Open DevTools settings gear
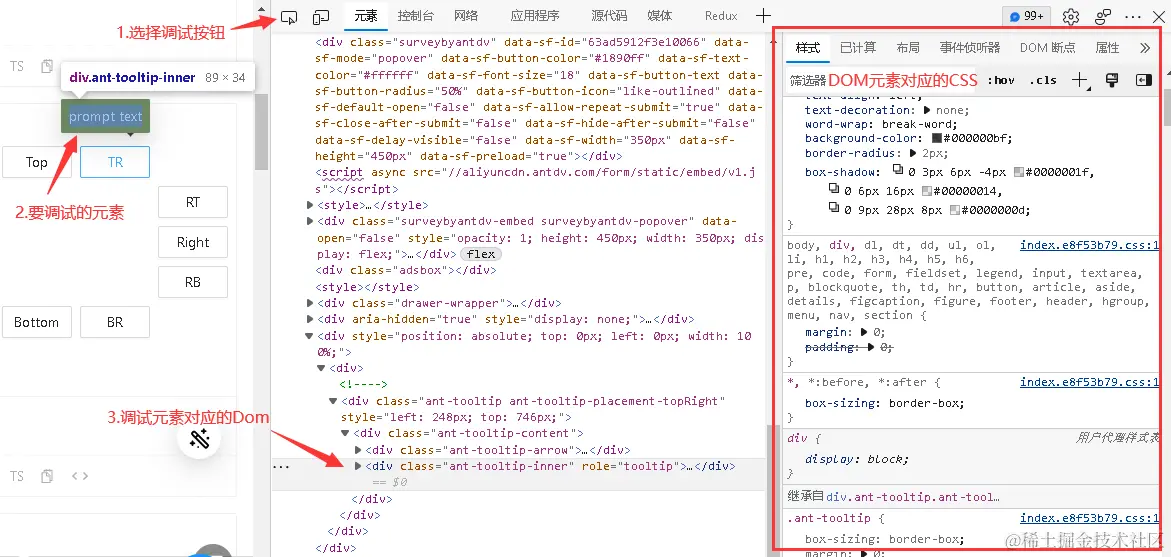The width and height of the screenshot is (1171, 557). (x=1071, y=16)
